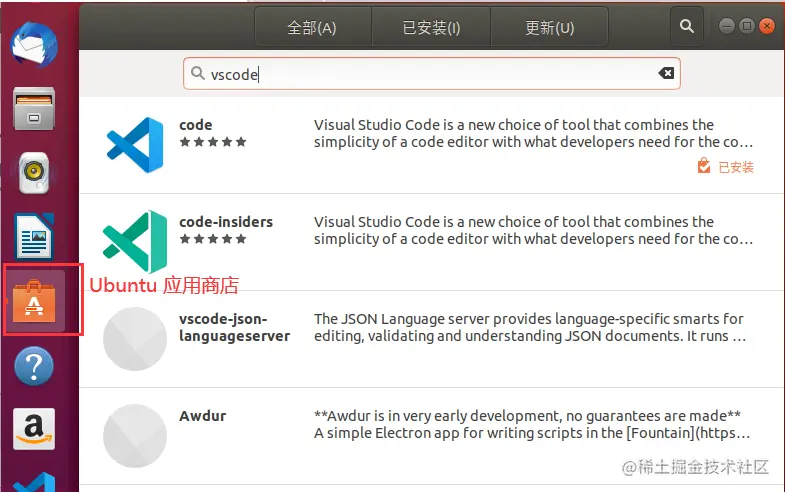Maximize the software window
This screenshot has height=492, width=785.
coord(746,26)
